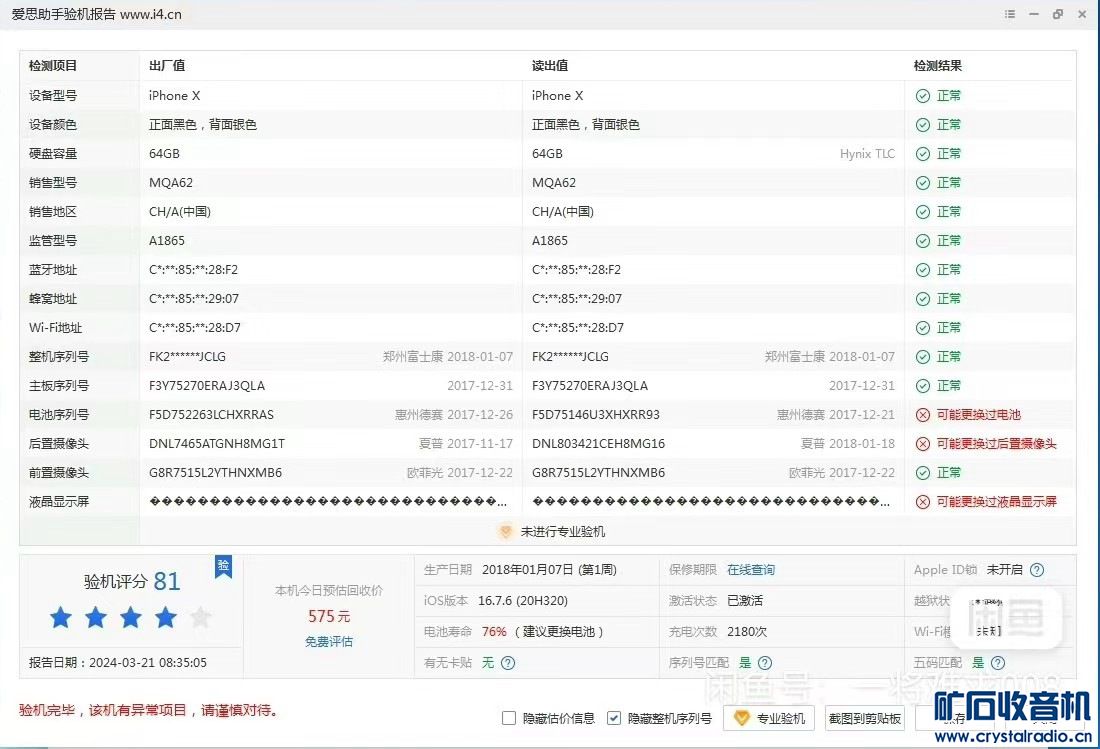Click the 2180次 charge count value

(x=746, y=632)
